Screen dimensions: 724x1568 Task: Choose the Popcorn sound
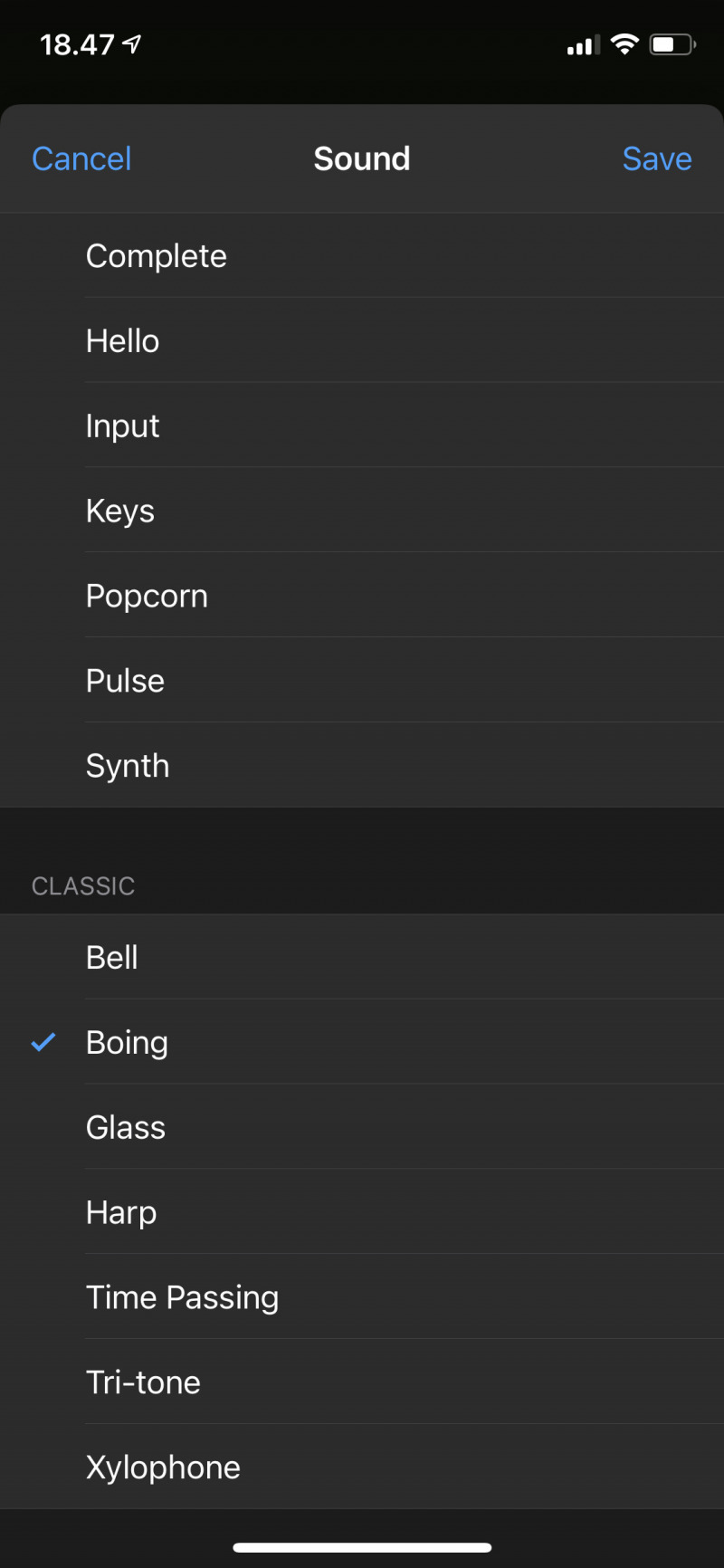click(x=147, y=596)
